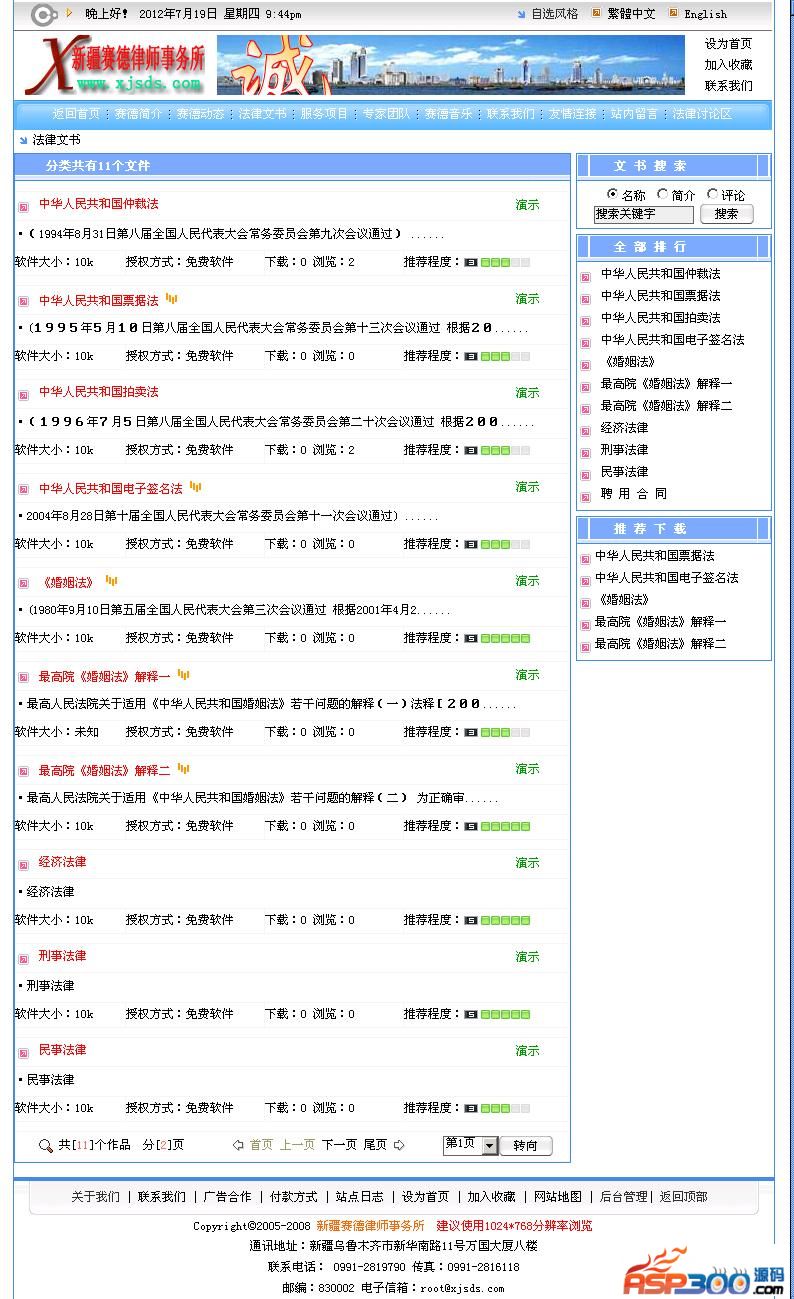
Task: Select the 简介 search radio button
Action: 662,194
